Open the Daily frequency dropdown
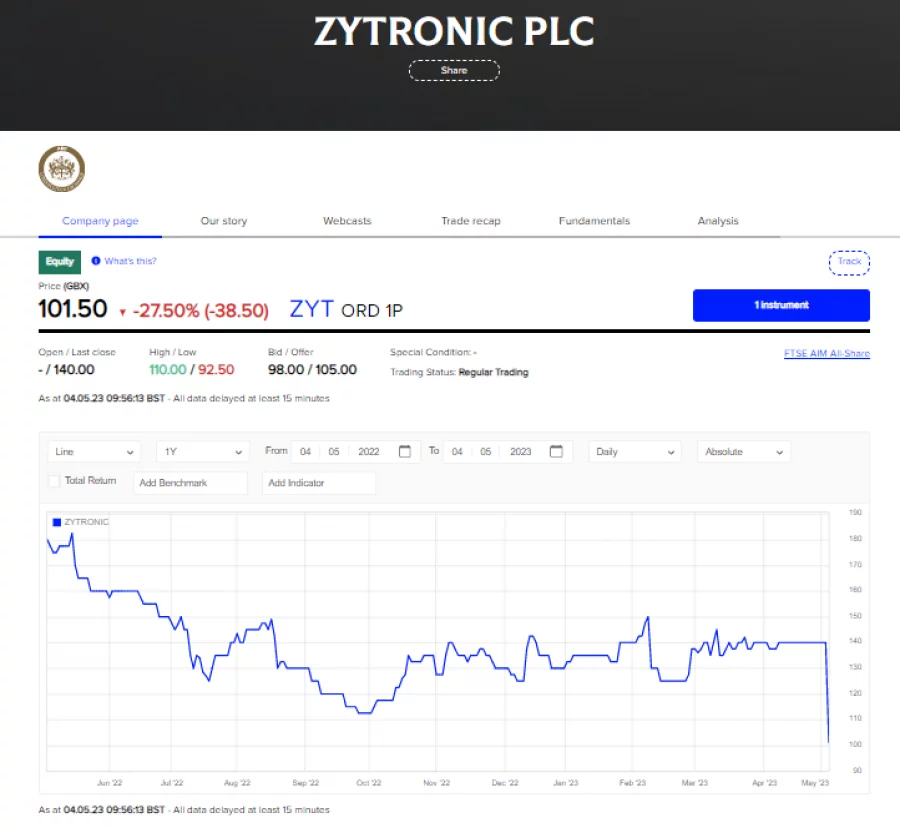This screenshot has width=900, height=828. (634, 451)
